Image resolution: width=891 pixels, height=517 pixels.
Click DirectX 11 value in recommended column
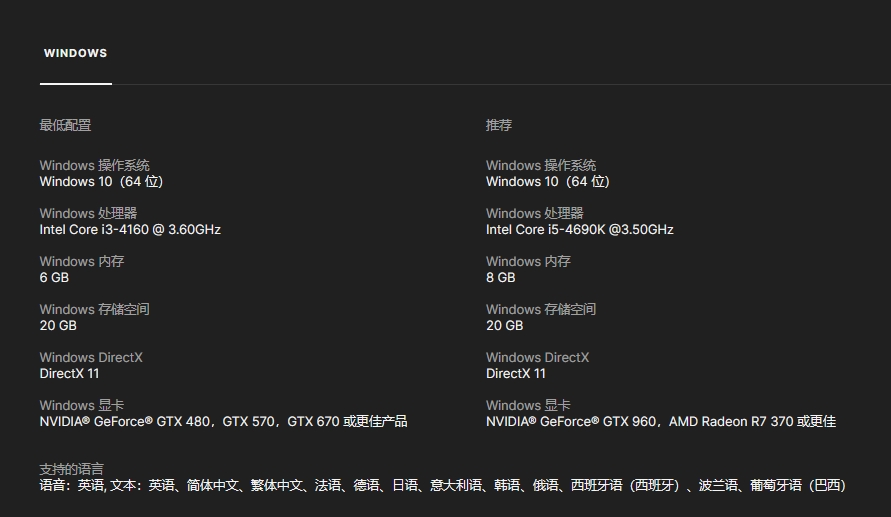[x=516, y=373]
